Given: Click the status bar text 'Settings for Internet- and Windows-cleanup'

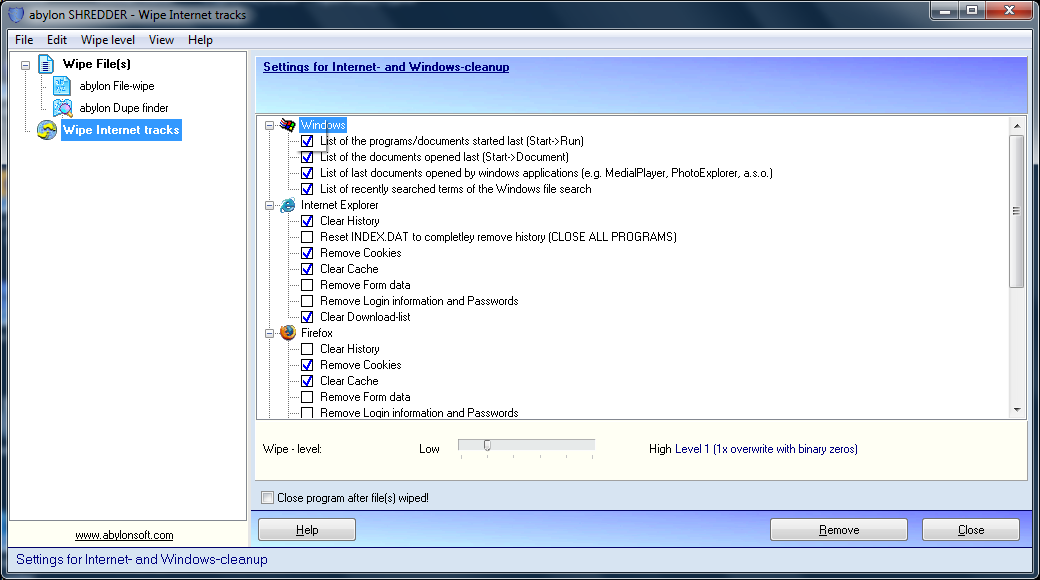Looking at the screenshot, I should [142, 559].
